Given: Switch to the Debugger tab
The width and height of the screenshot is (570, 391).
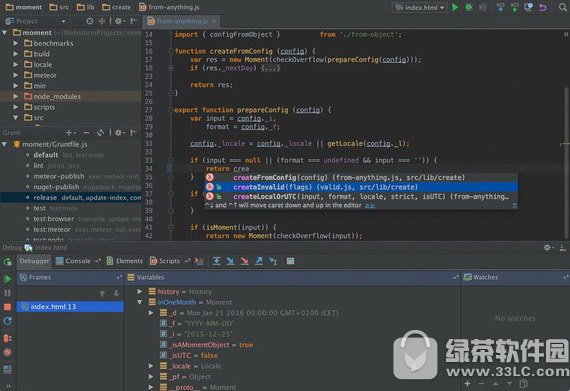Looking at the screenshot, I should coord(34,261).
